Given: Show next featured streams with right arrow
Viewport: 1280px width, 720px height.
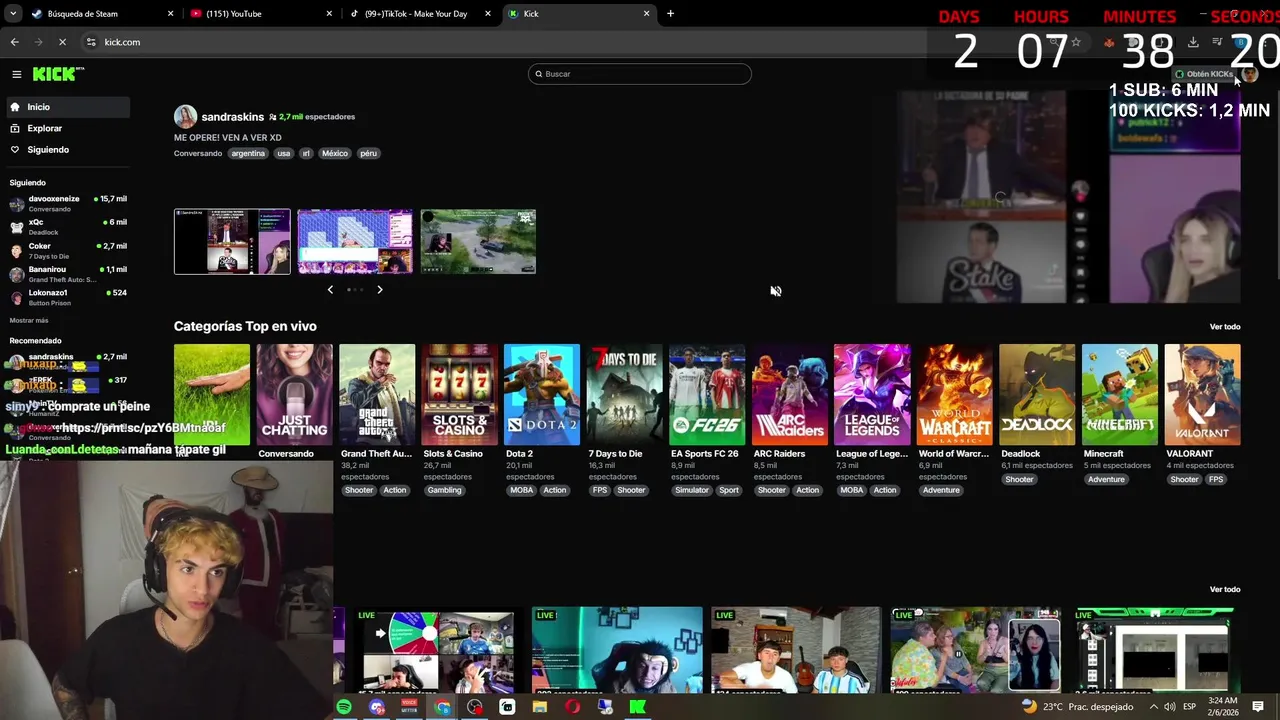Looking at the screenshot, I should pos(379,290).
